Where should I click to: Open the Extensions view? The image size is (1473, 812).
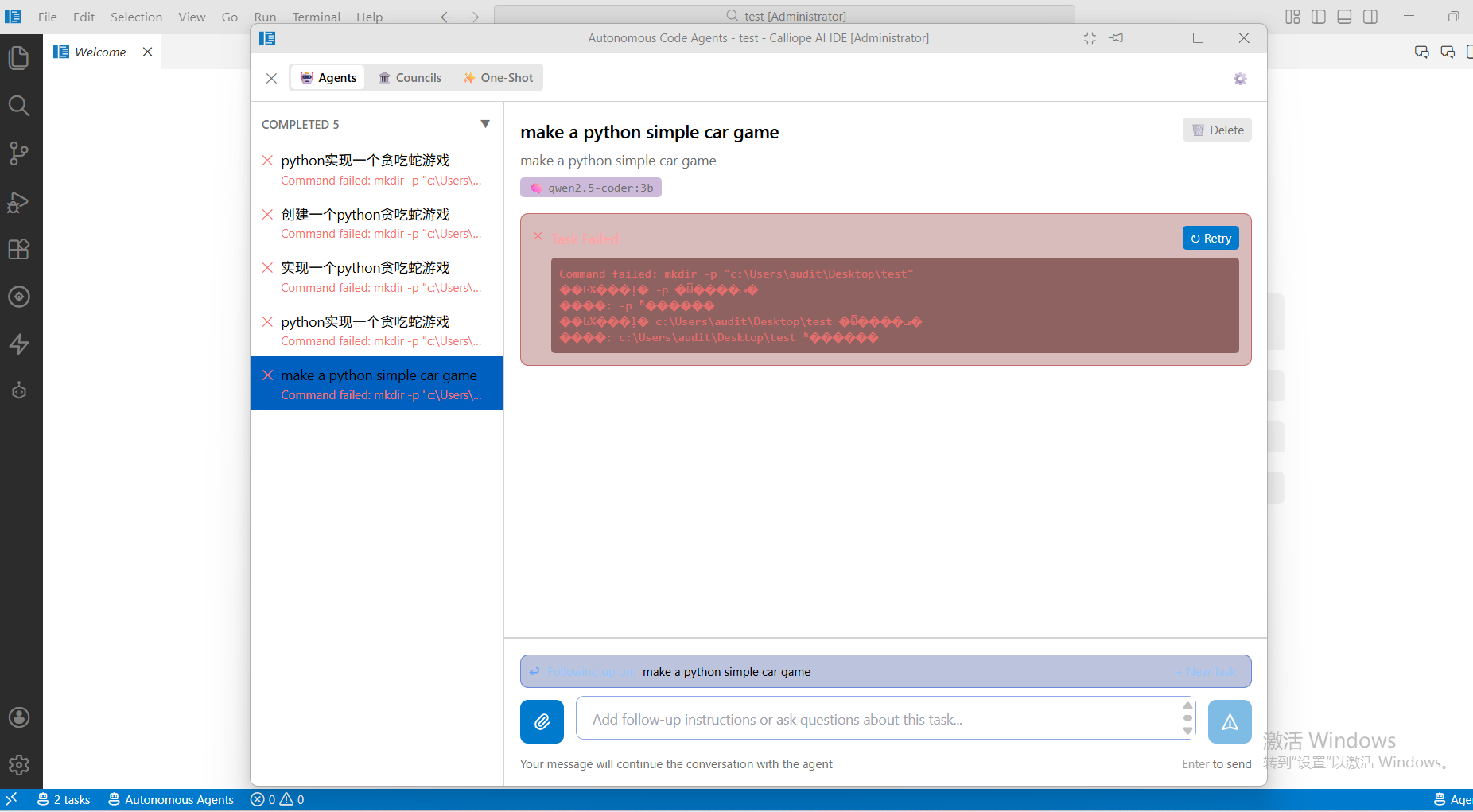19,249
